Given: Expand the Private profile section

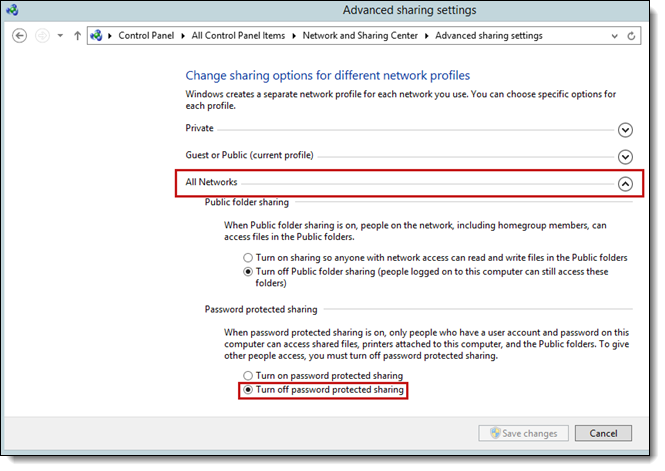Looking at the screenshot, I should tap(625, 130).
